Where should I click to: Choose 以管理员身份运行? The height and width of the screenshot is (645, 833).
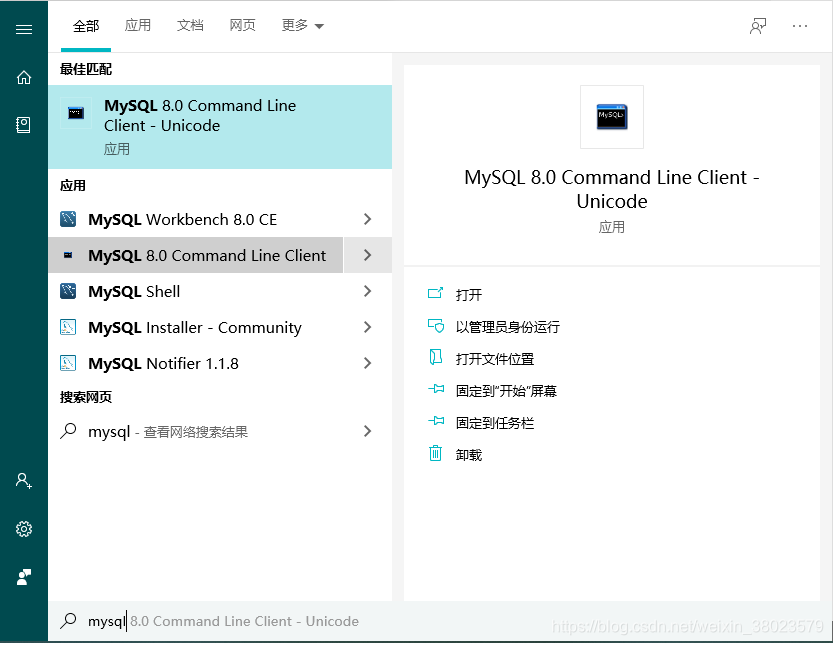tap(507, 327)
